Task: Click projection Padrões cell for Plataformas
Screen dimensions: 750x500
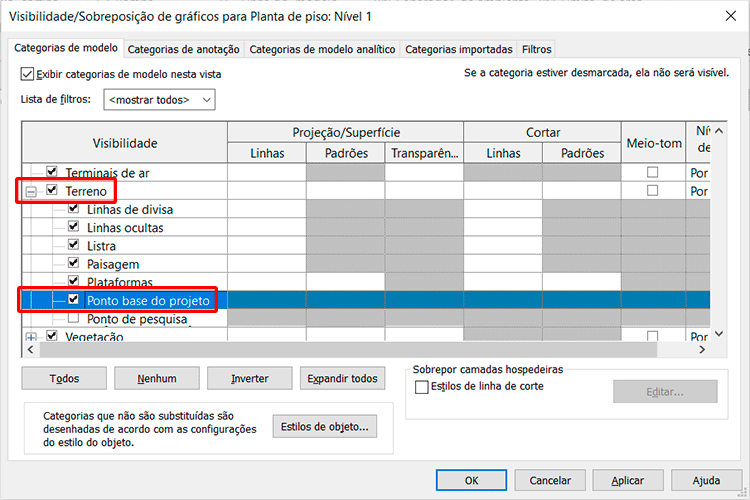Action: coord(345,282)
